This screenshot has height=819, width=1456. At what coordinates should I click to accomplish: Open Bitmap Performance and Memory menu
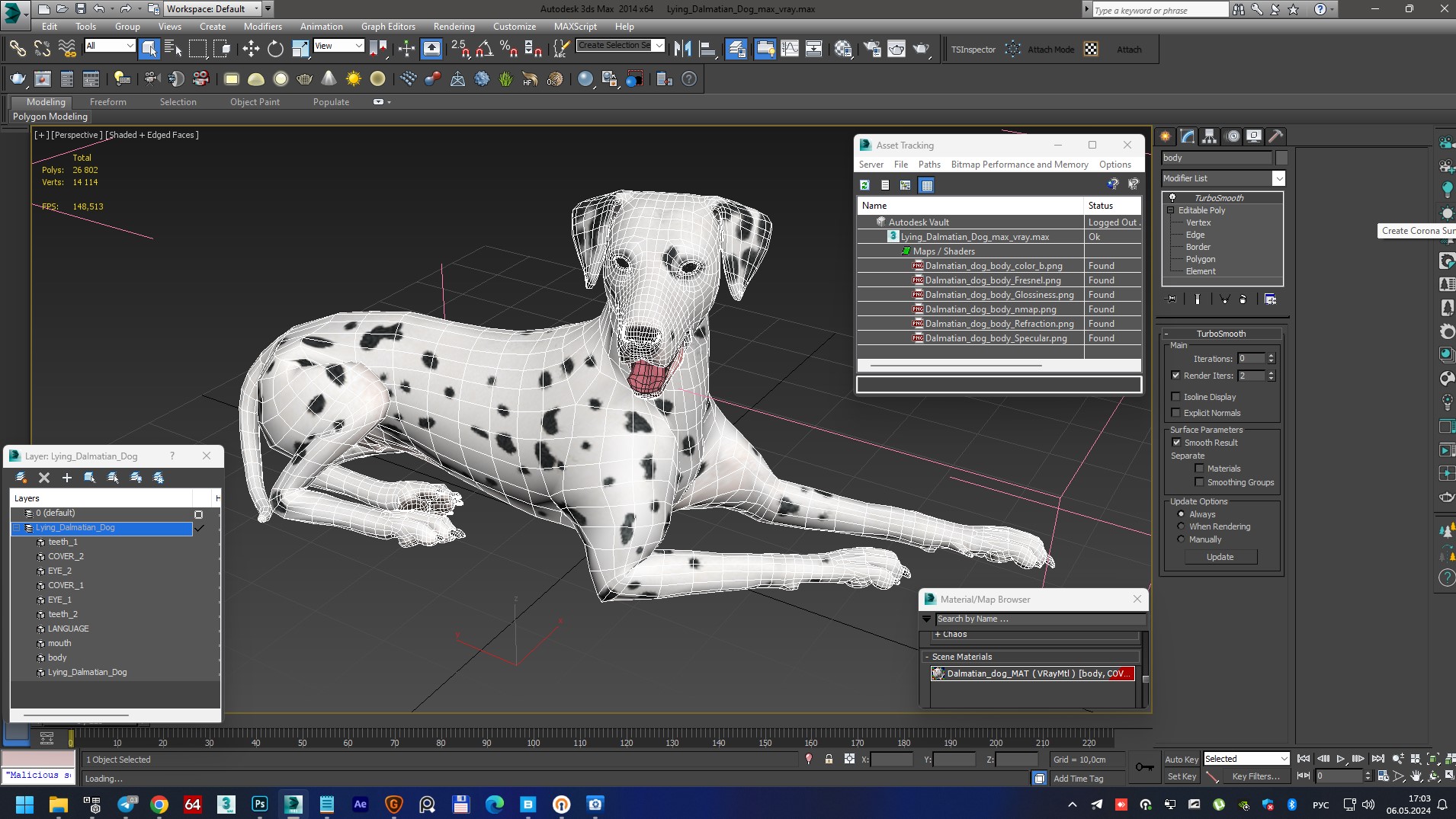tap(1019, 165)
